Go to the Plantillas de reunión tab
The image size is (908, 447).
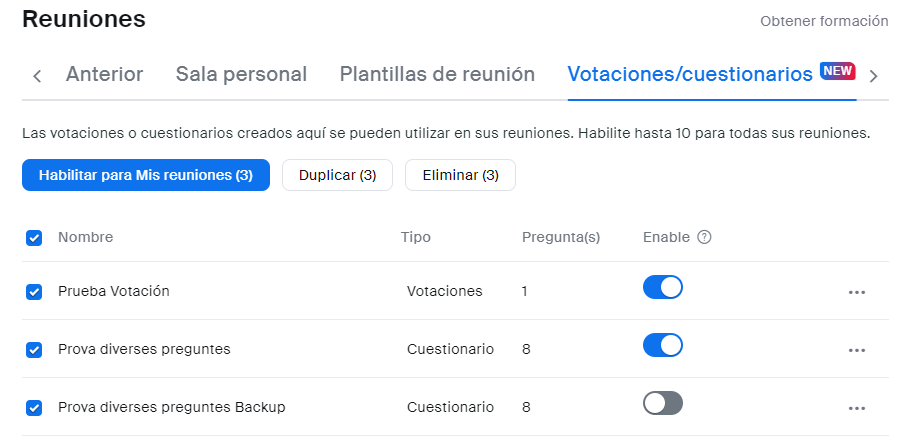click(x=437, y=74)
